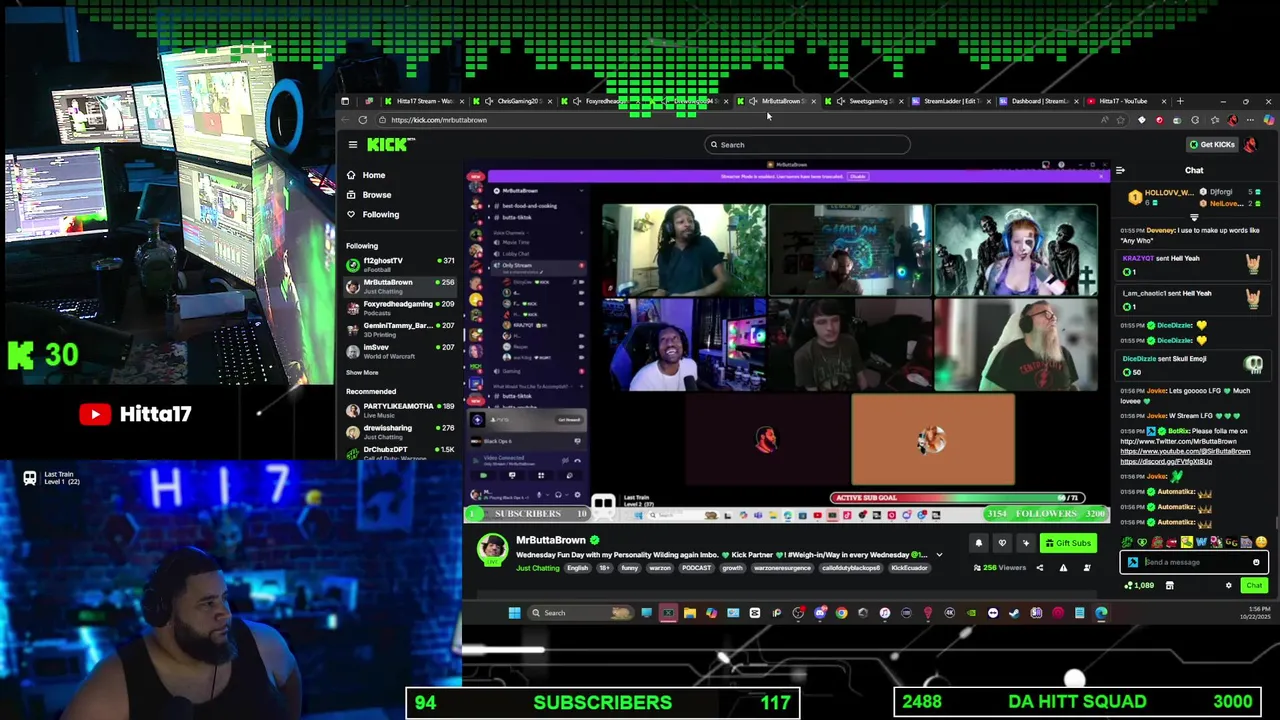Open imSvev channel in sidebar
The height and width of the screenshot is (720, 1280).
tap(400, 351)
